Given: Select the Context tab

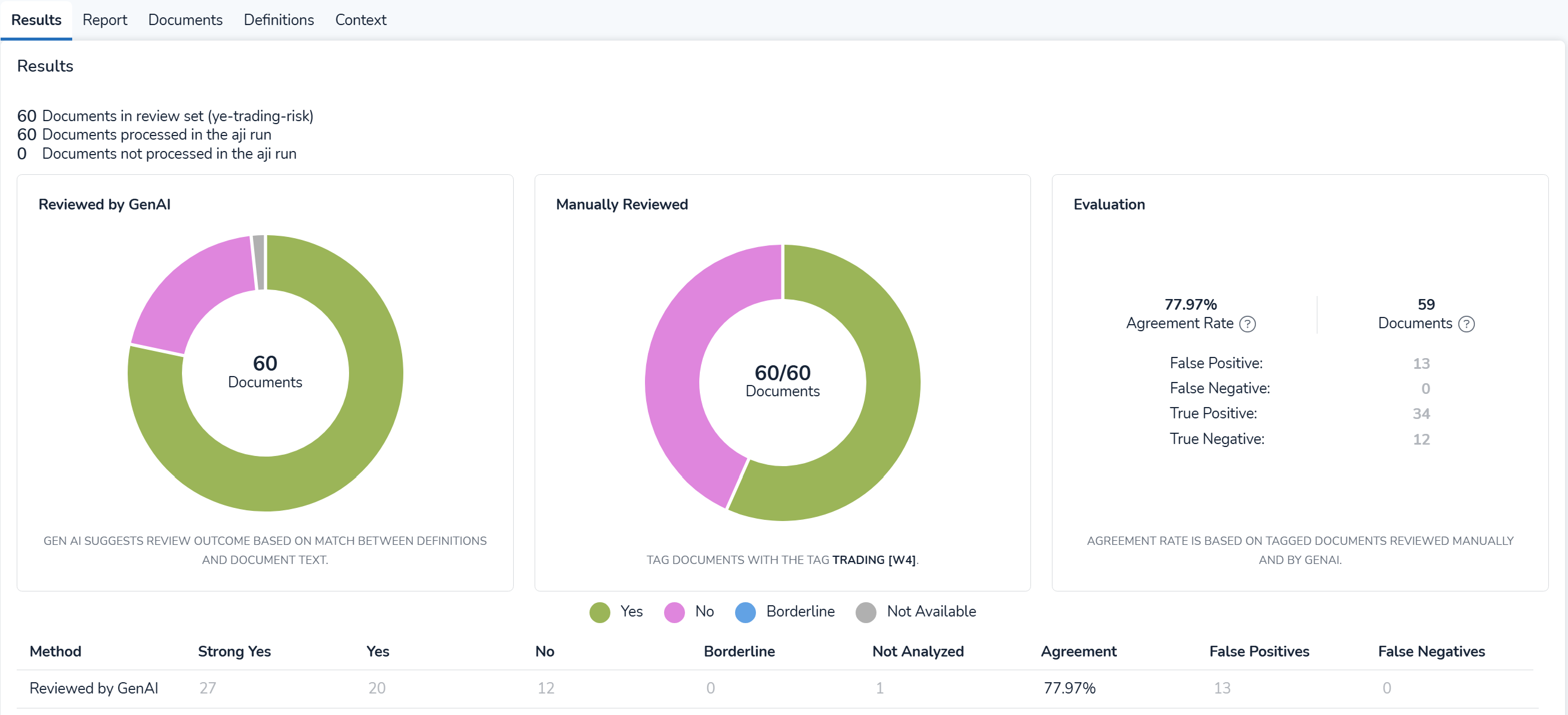Looking at the screenshot, I should pos(360,20).
